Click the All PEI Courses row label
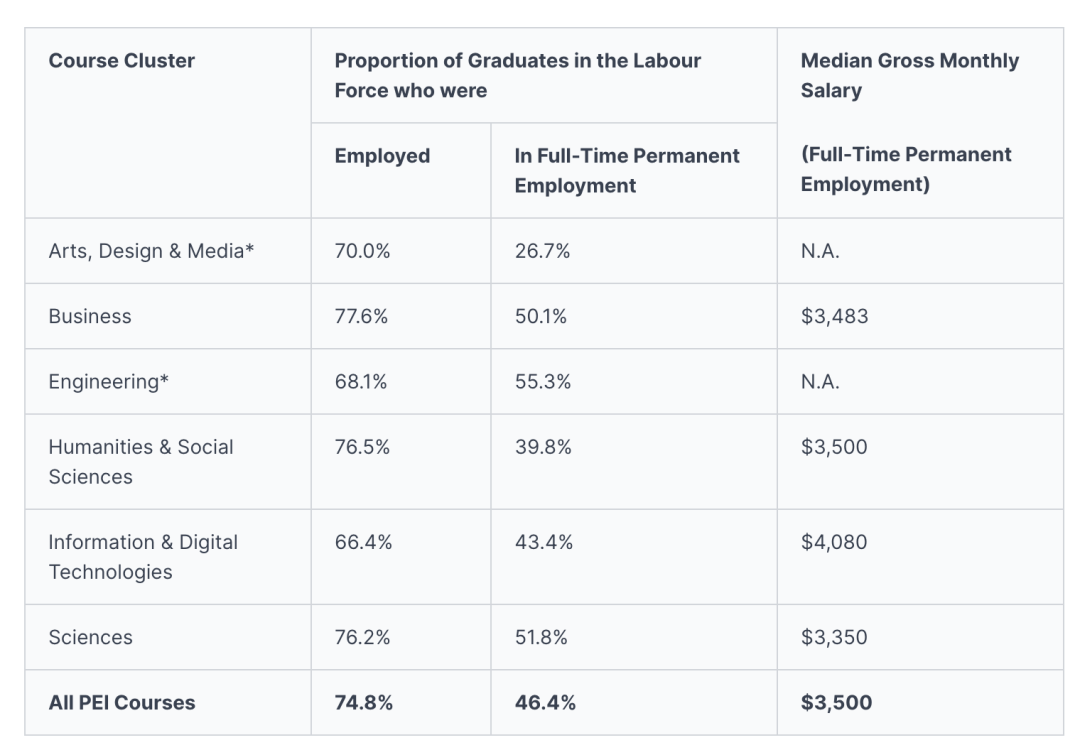 pos(122,702)
